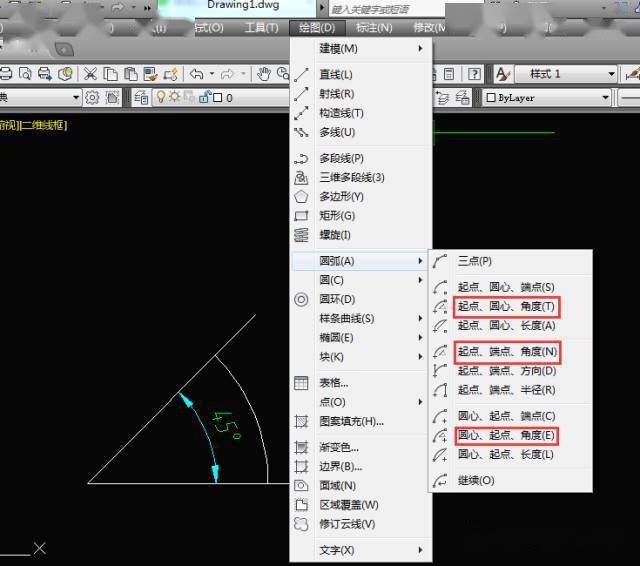This screenshot has width=640, height=566.
Task: Click the keyword search input field
Action: coord(386,9)
